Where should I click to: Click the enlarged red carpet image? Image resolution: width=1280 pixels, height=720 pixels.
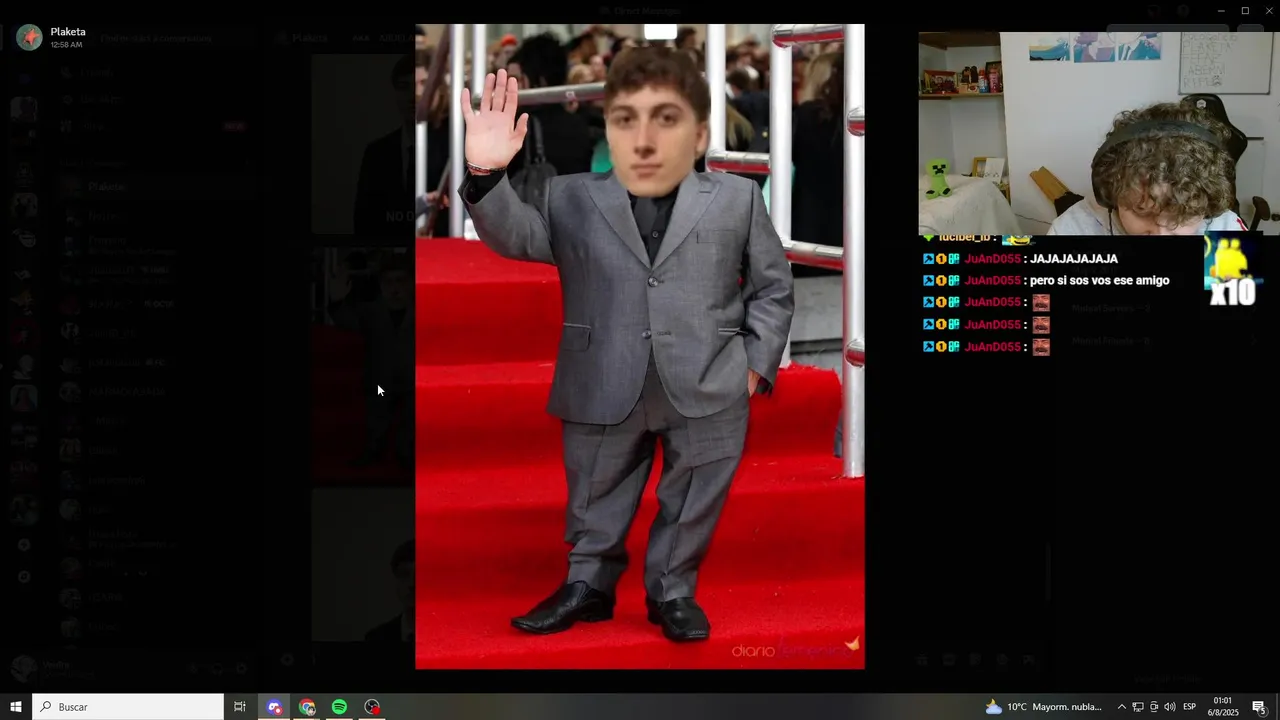(x=640, y=346)
